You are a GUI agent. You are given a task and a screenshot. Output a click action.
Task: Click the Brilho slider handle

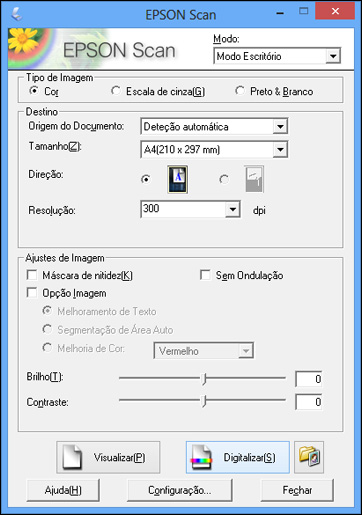(204, 379)
